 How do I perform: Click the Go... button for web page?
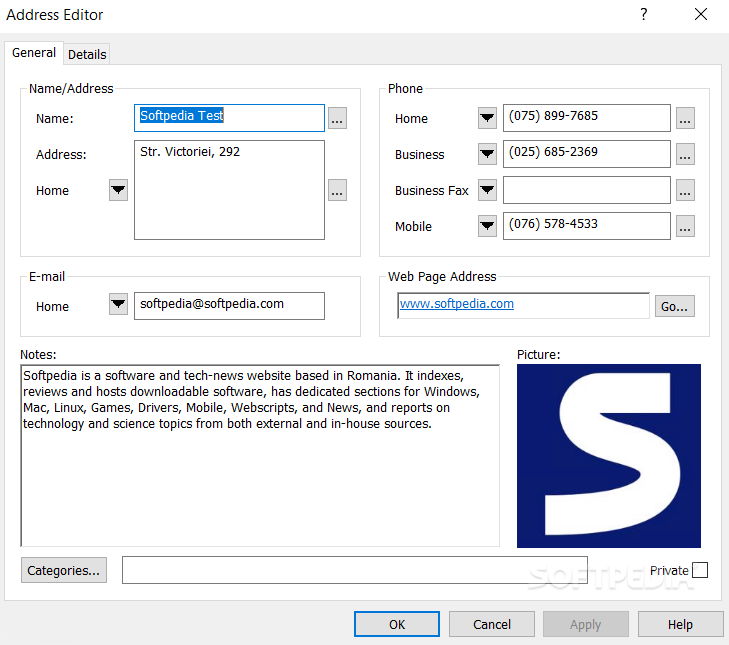click(x=675, y=306)
